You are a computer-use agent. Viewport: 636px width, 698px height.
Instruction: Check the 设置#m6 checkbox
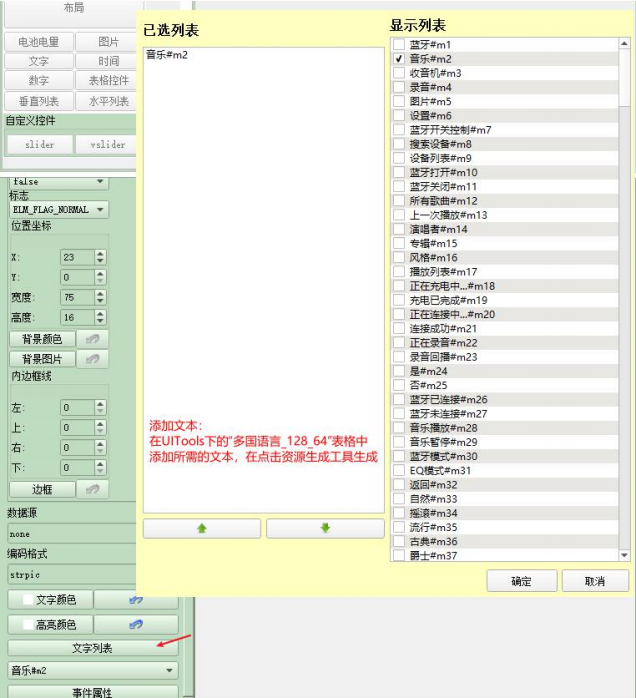[x=399, y=116]
